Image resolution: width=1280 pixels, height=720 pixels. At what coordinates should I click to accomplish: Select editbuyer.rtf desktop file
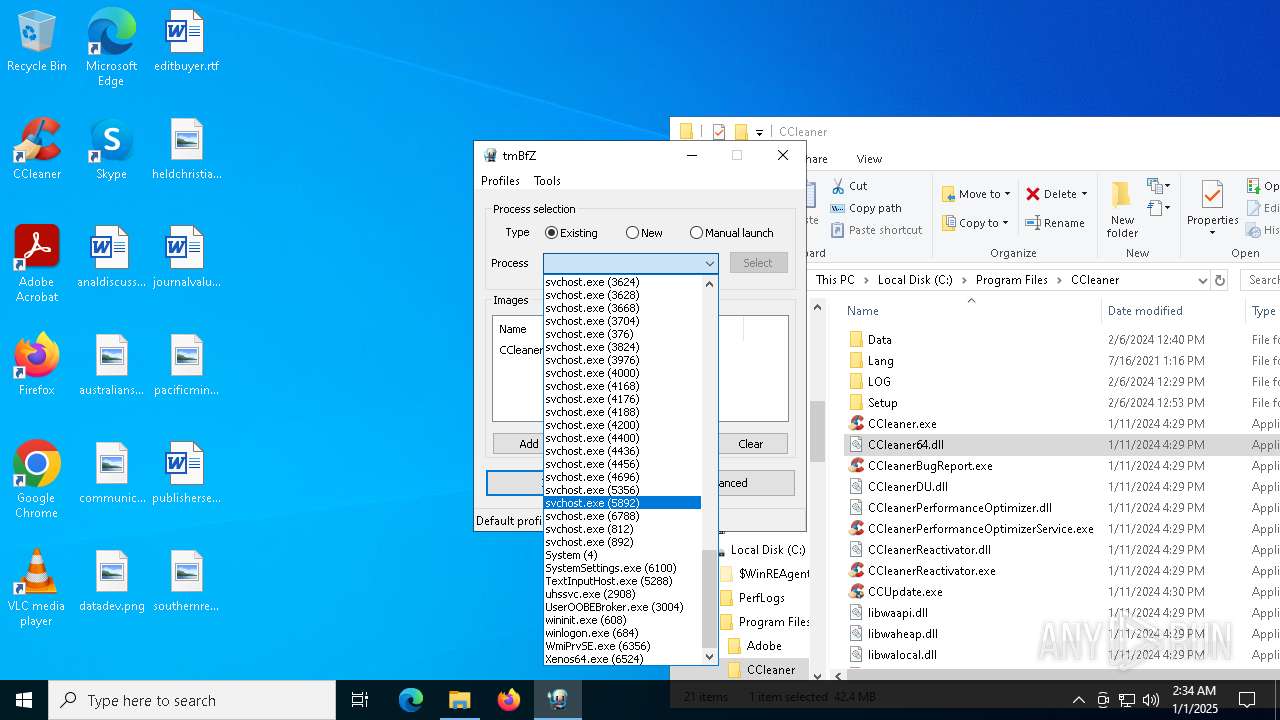coord(186,42)
